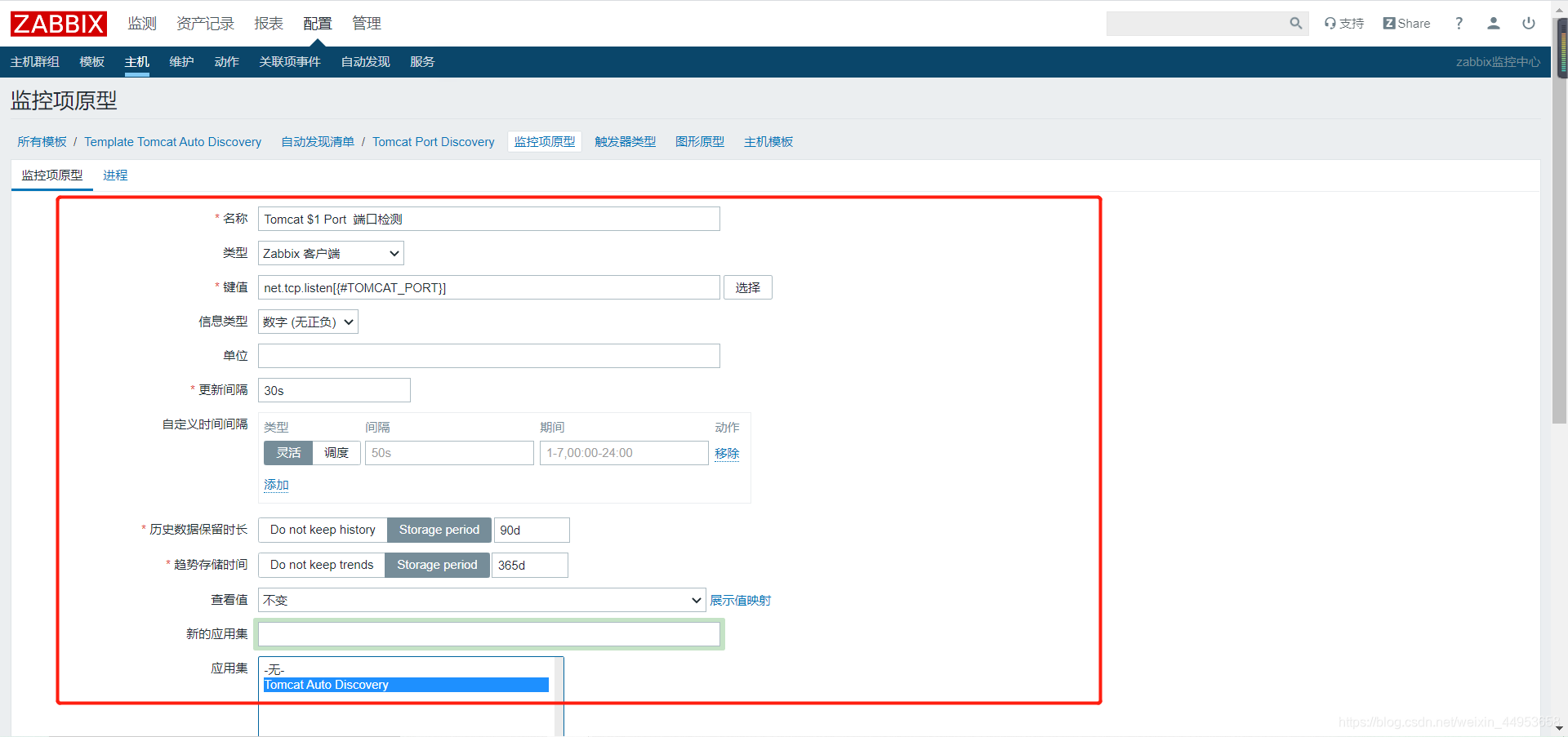This screenshot has width=1568, height=737.
Task: Click the search magnifier icon
Action: (1295, 24)
